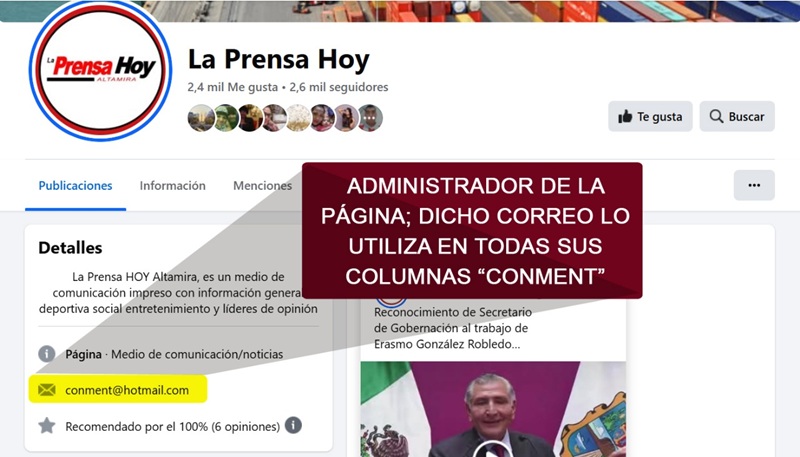Open the video thumbnail of the smiling man
The height and width of the screenshot is (457, 800).
tap(493, 409)
